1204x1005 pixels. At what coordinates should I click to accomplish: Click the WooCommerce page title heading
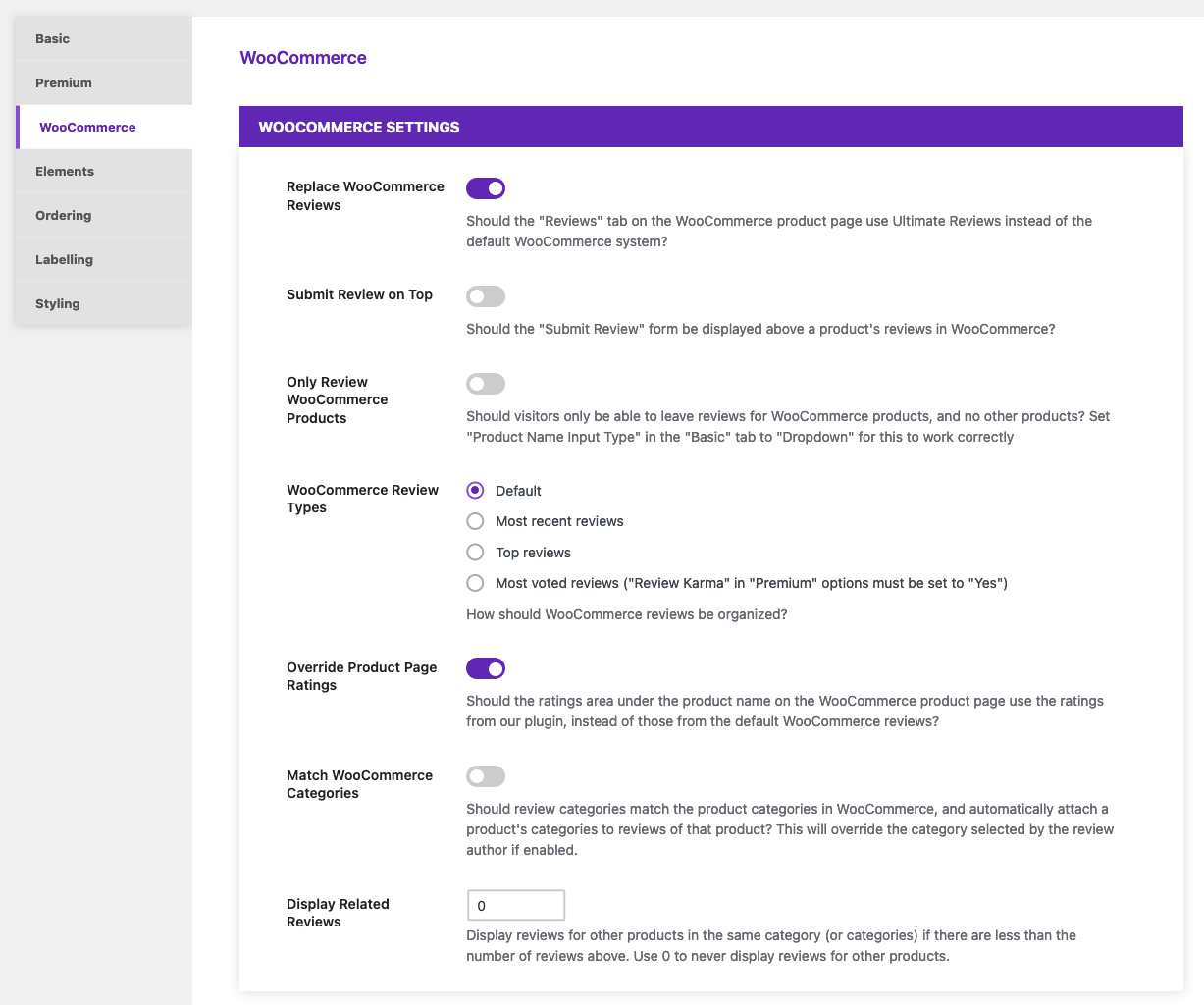(303, 58)
